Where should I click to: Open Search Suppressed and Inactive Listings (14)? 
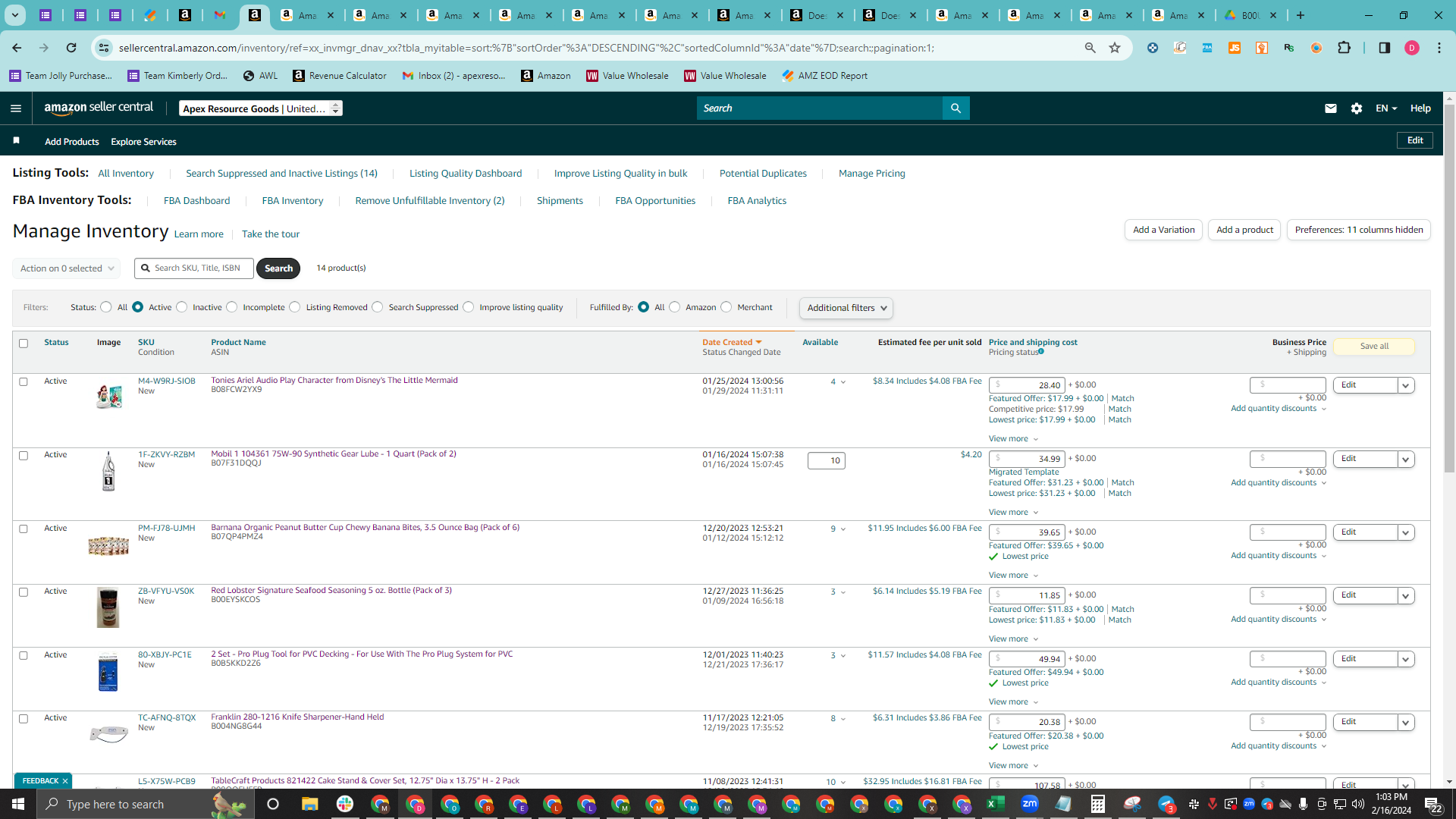281,174
